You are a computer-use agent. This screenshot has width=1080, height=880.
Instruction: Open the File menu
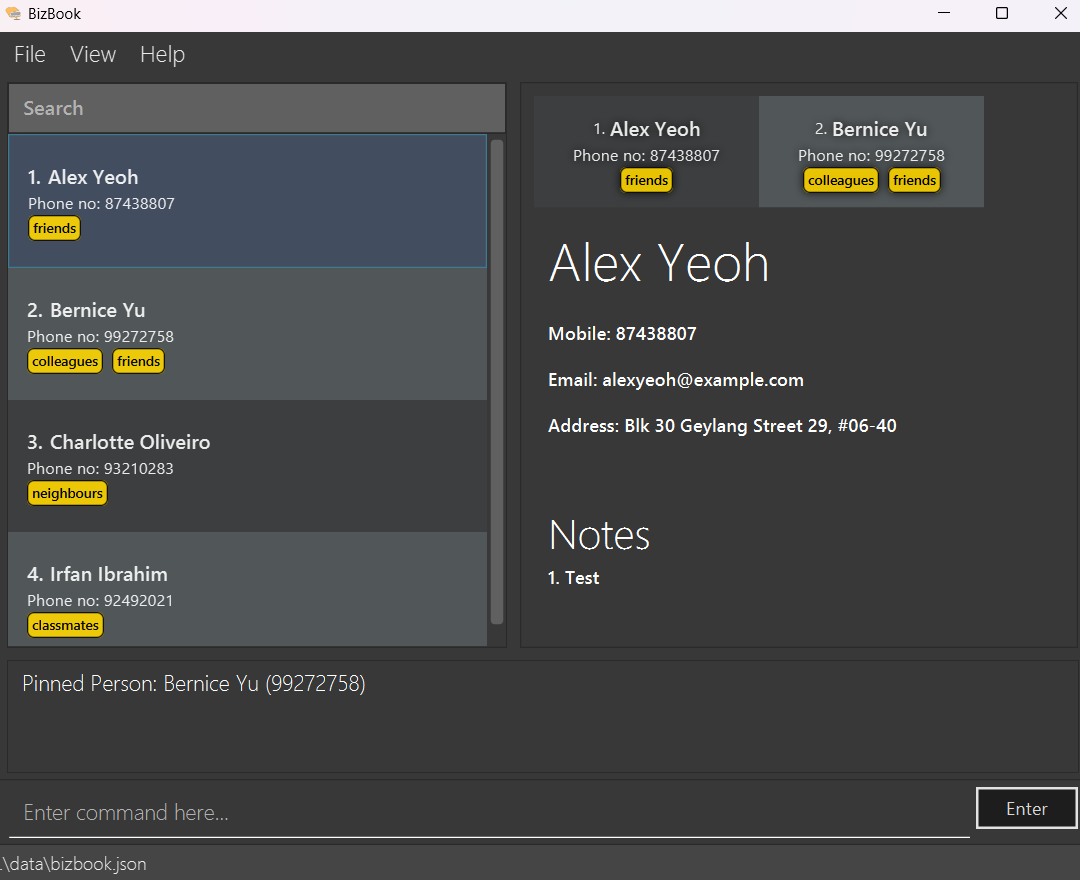(30, 55)
